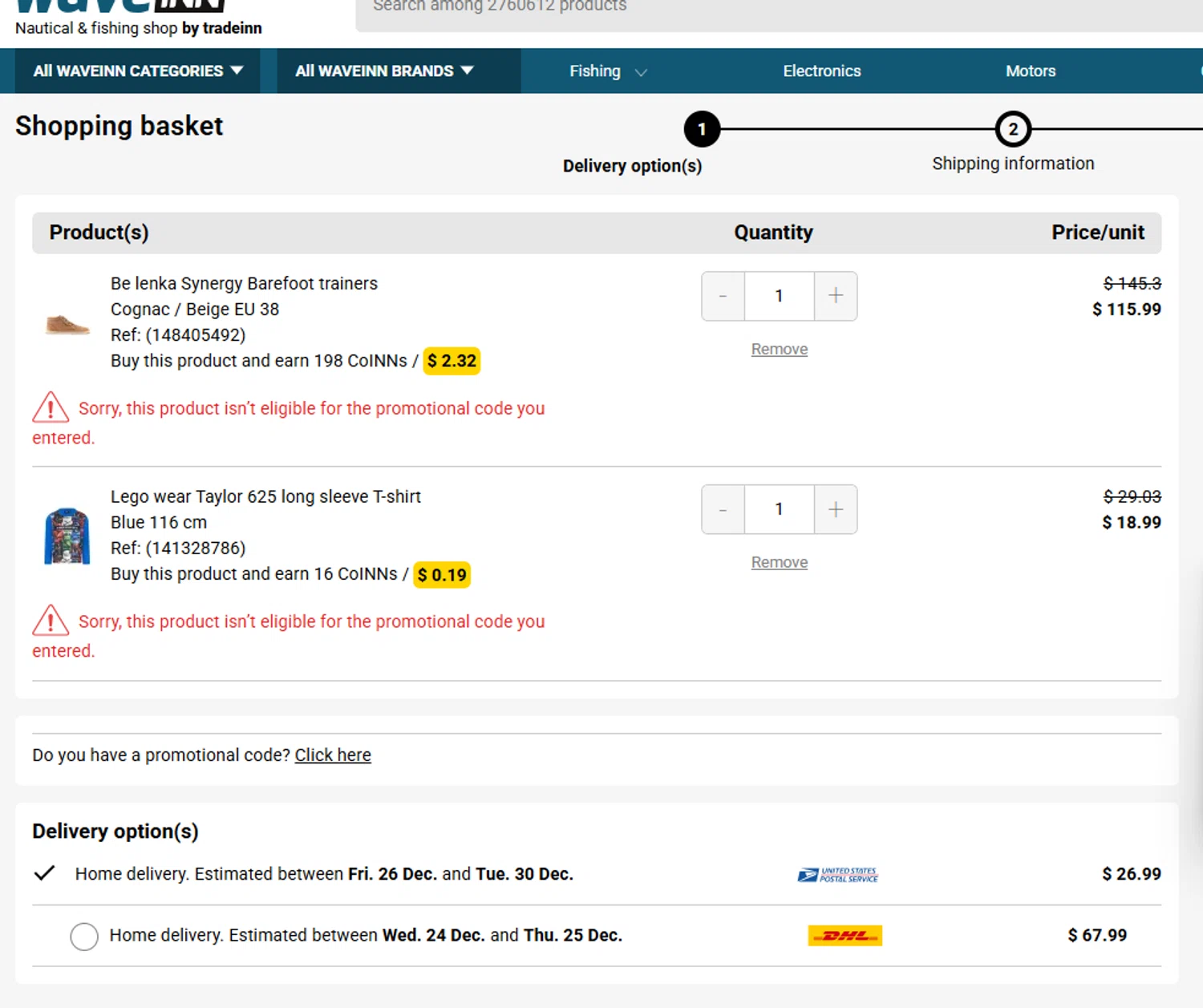This screenshot has height=1008, width=1203.
Task: Click 'Lego wear Taylor 625 long sleeve T-shirt' title
Action: point(265,496)
